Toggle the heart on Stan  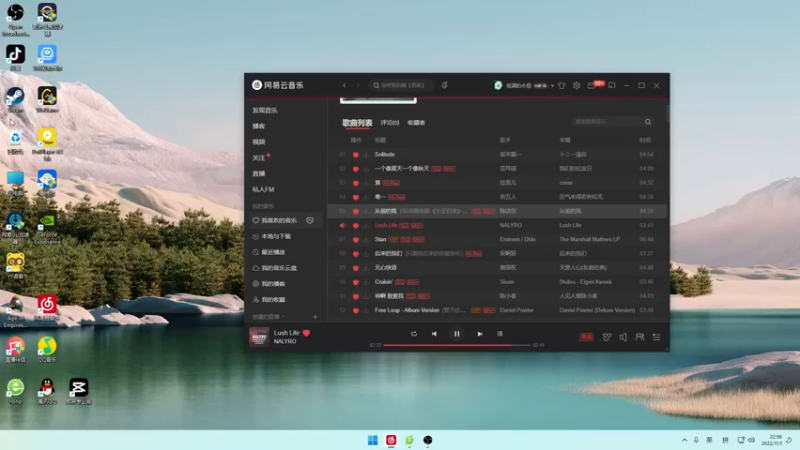(356, 239)
